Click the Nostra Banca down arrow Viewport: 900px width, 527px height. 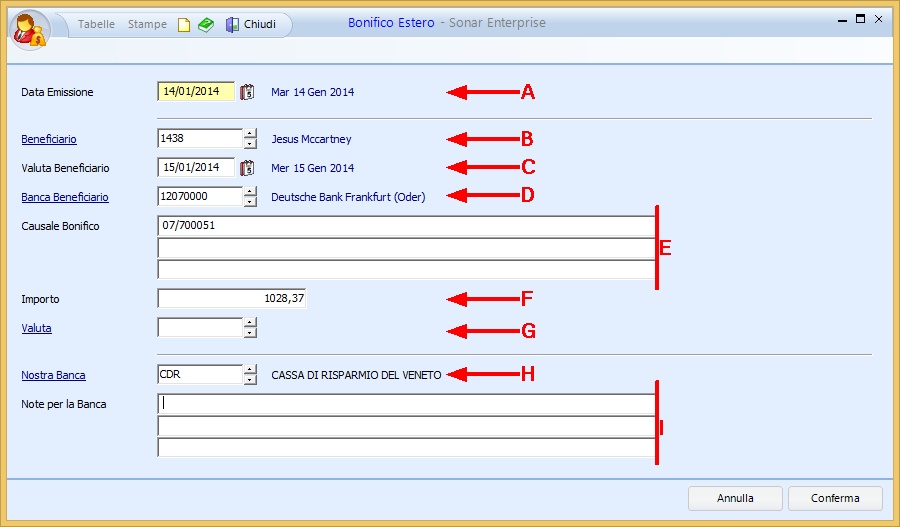point(250,380)
